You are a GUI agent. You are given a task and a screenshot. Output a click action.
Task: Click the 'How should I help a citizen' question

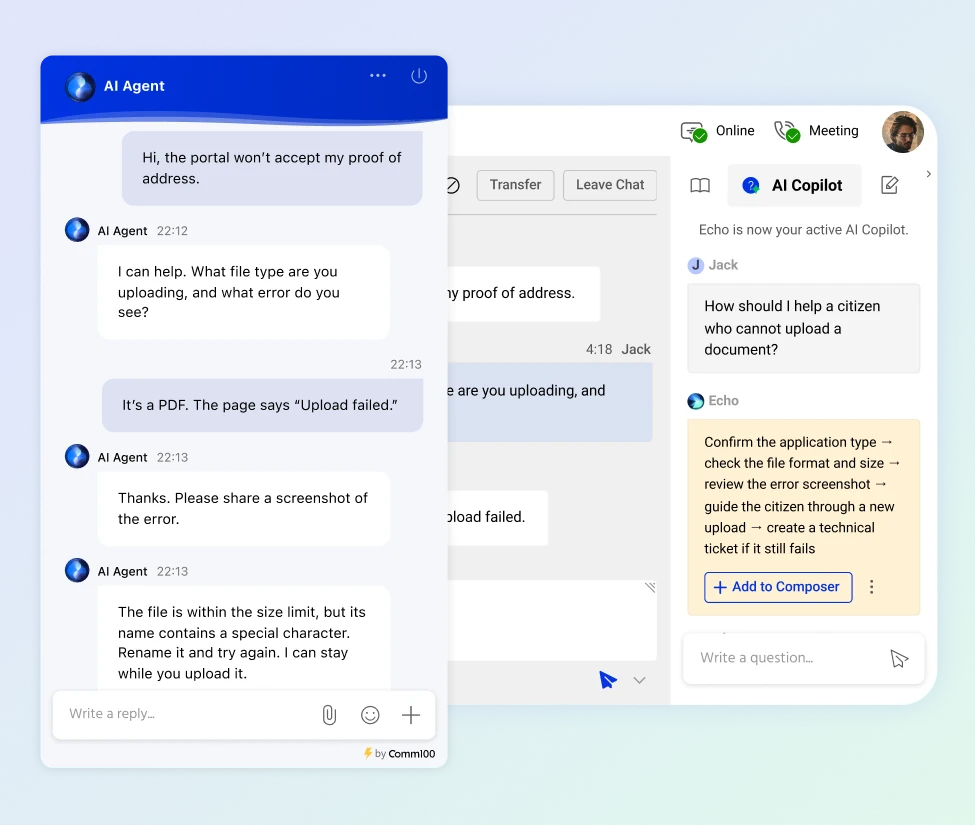point(803,328)
